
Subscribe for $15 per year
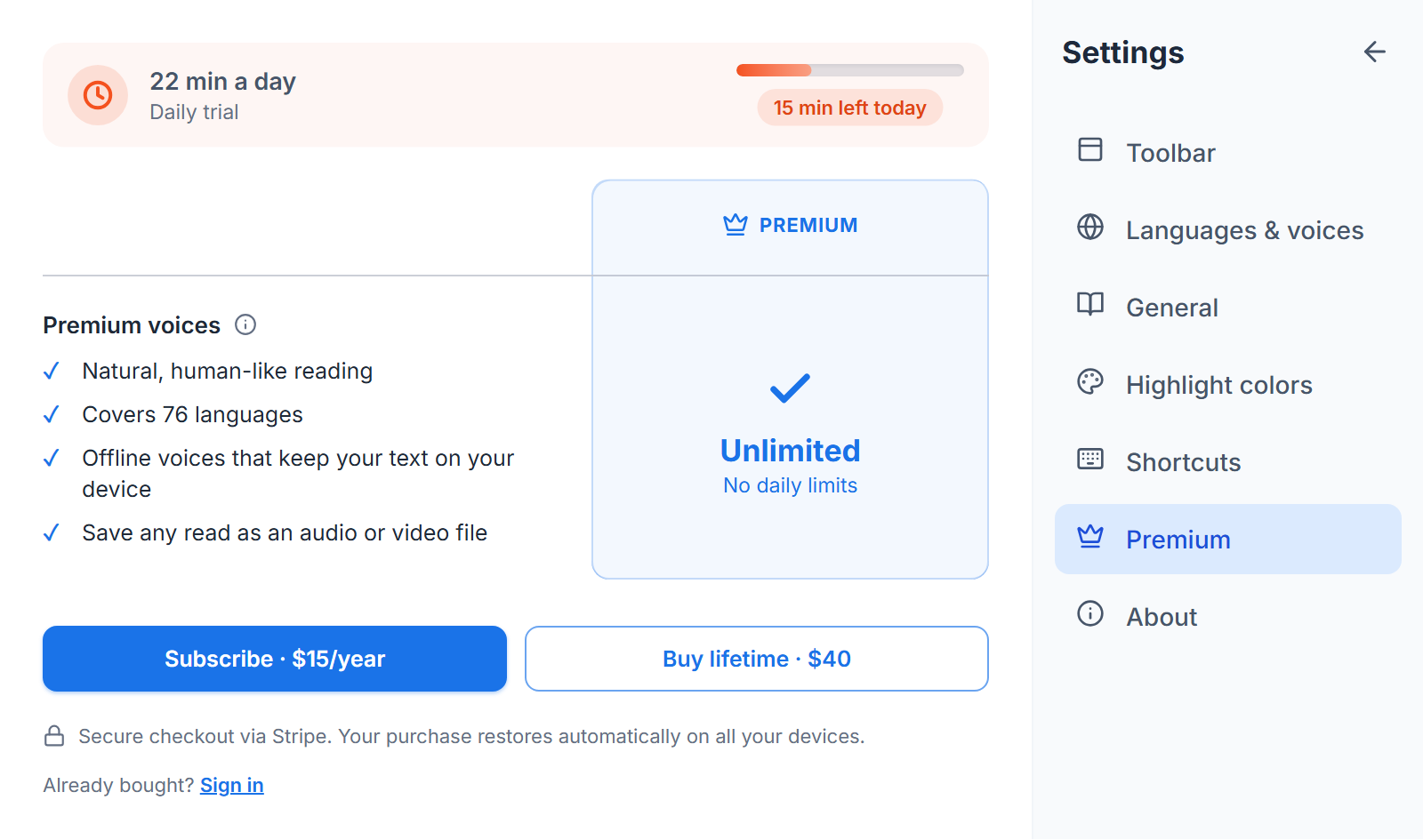coord(275,659)
